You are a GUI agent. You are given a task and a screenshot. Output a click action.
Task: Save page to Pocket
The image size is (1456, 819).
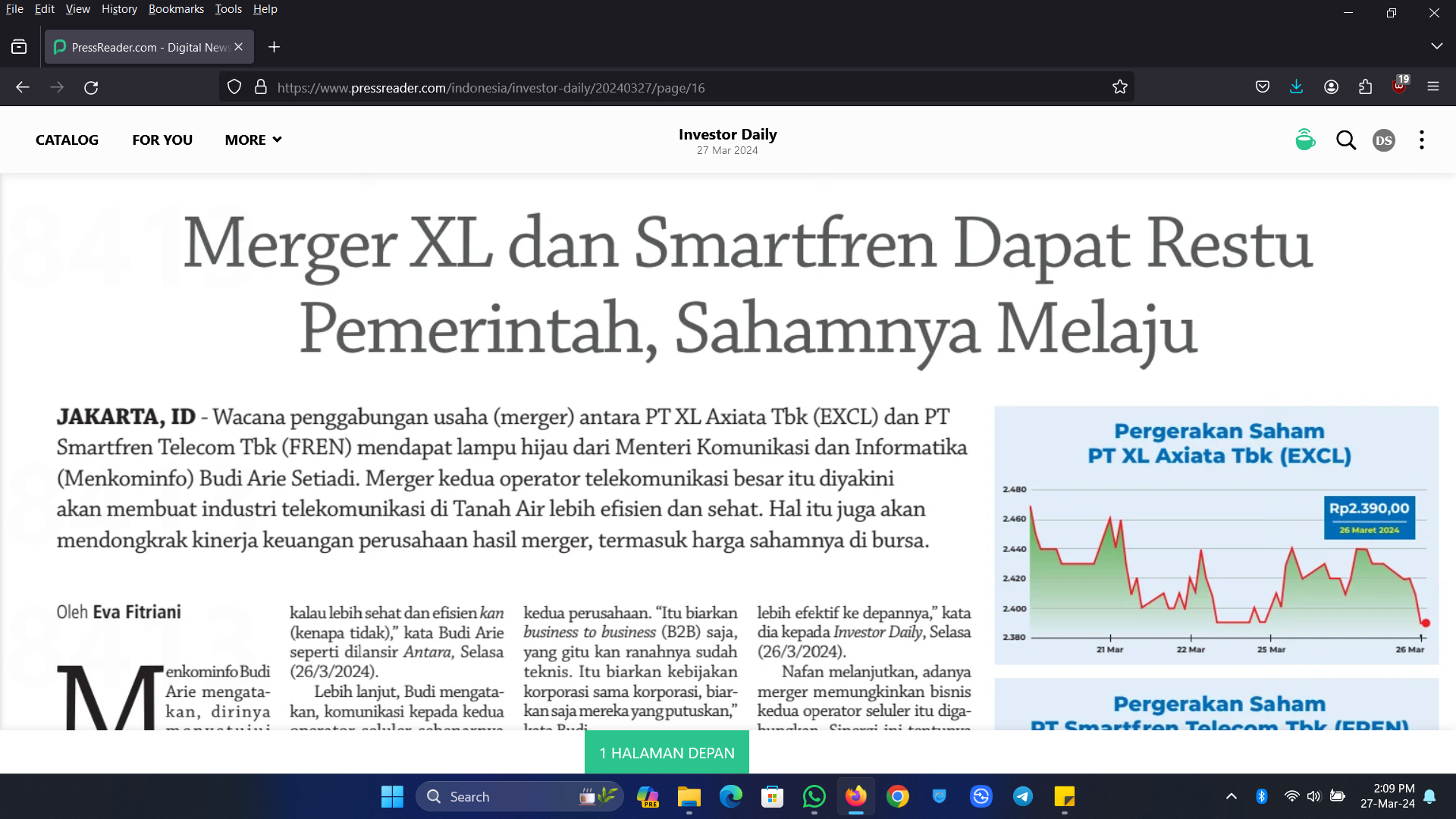point(1263,87)
